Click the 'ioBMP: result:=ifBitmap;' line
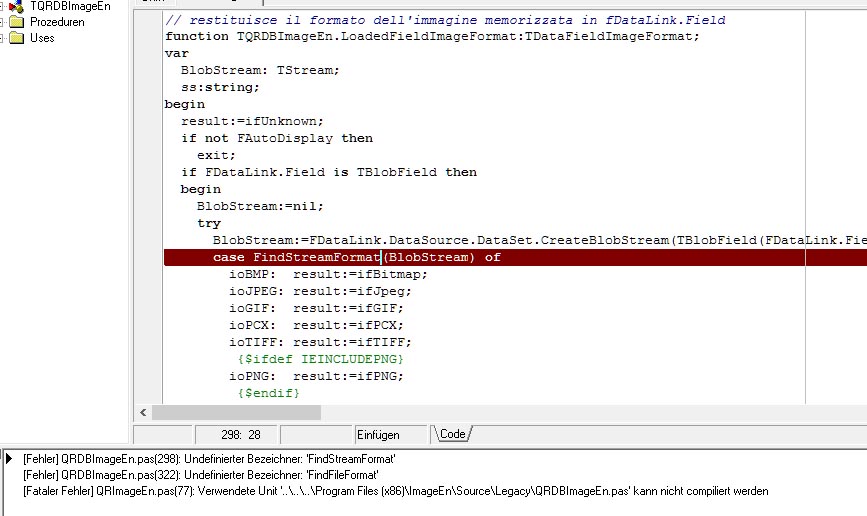 point(328,274)
